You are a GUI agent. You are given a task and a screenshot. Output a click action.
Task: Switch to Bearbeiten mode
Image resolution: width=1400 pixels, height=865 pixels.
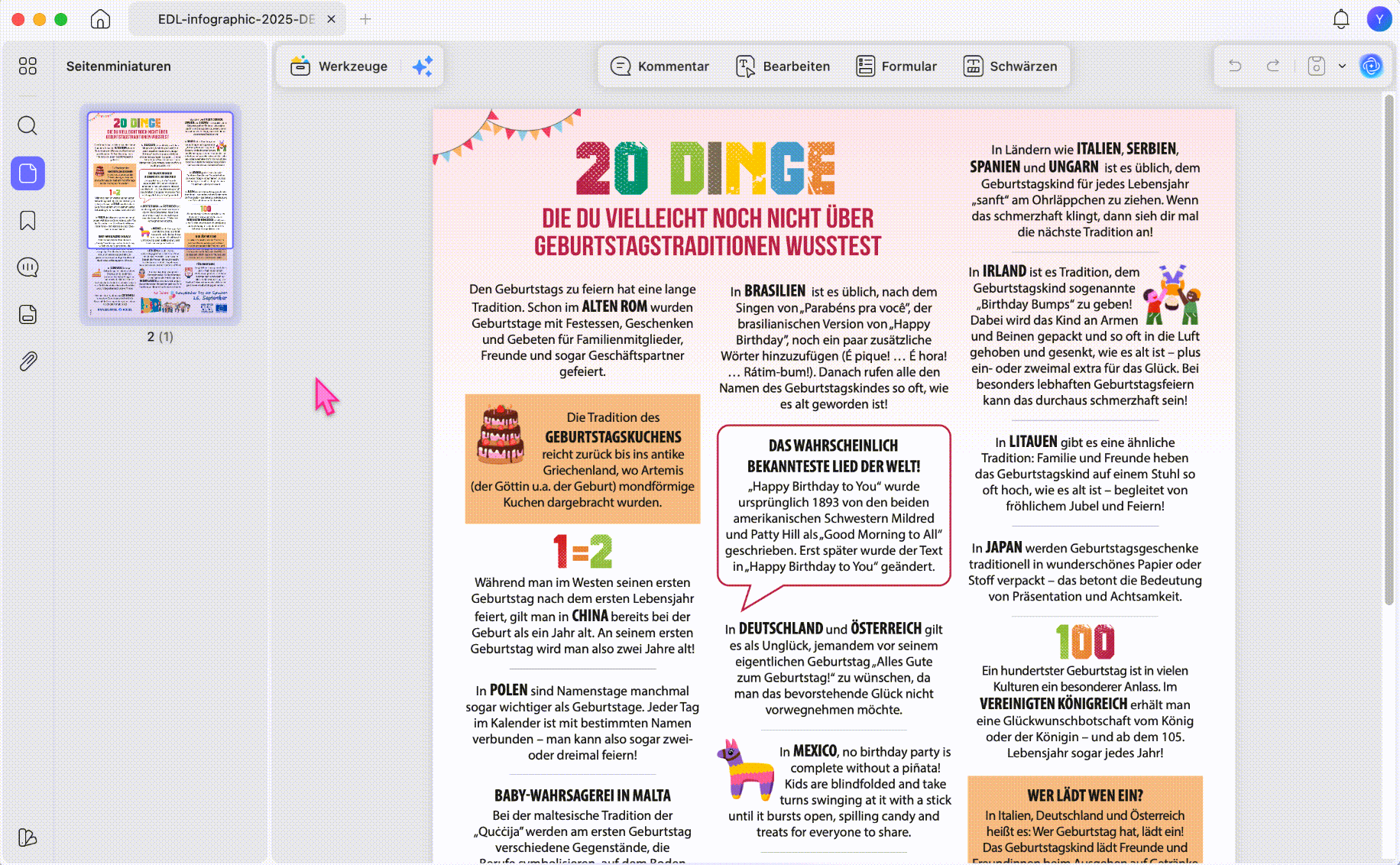pyautogui.click(x=783, y=66)
